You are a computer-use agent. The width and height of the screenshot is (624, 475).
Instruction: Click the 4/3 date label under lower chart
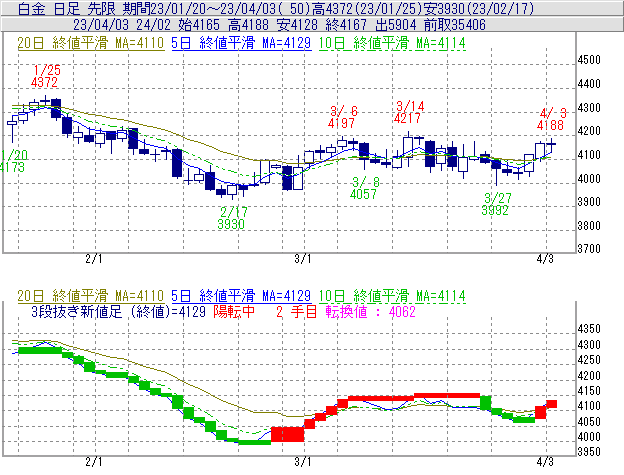[x=545, y=461]
